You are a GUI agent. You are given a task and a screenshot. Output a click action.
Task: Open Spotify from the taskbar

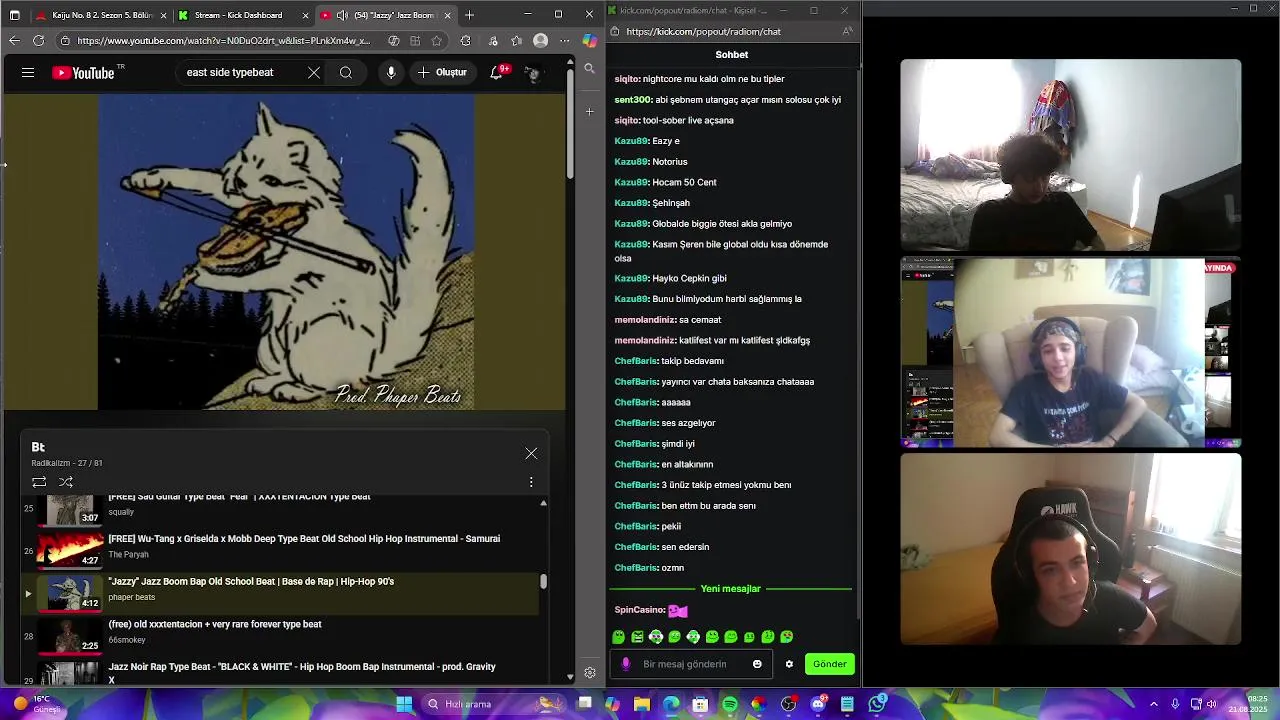coord(730,704)
